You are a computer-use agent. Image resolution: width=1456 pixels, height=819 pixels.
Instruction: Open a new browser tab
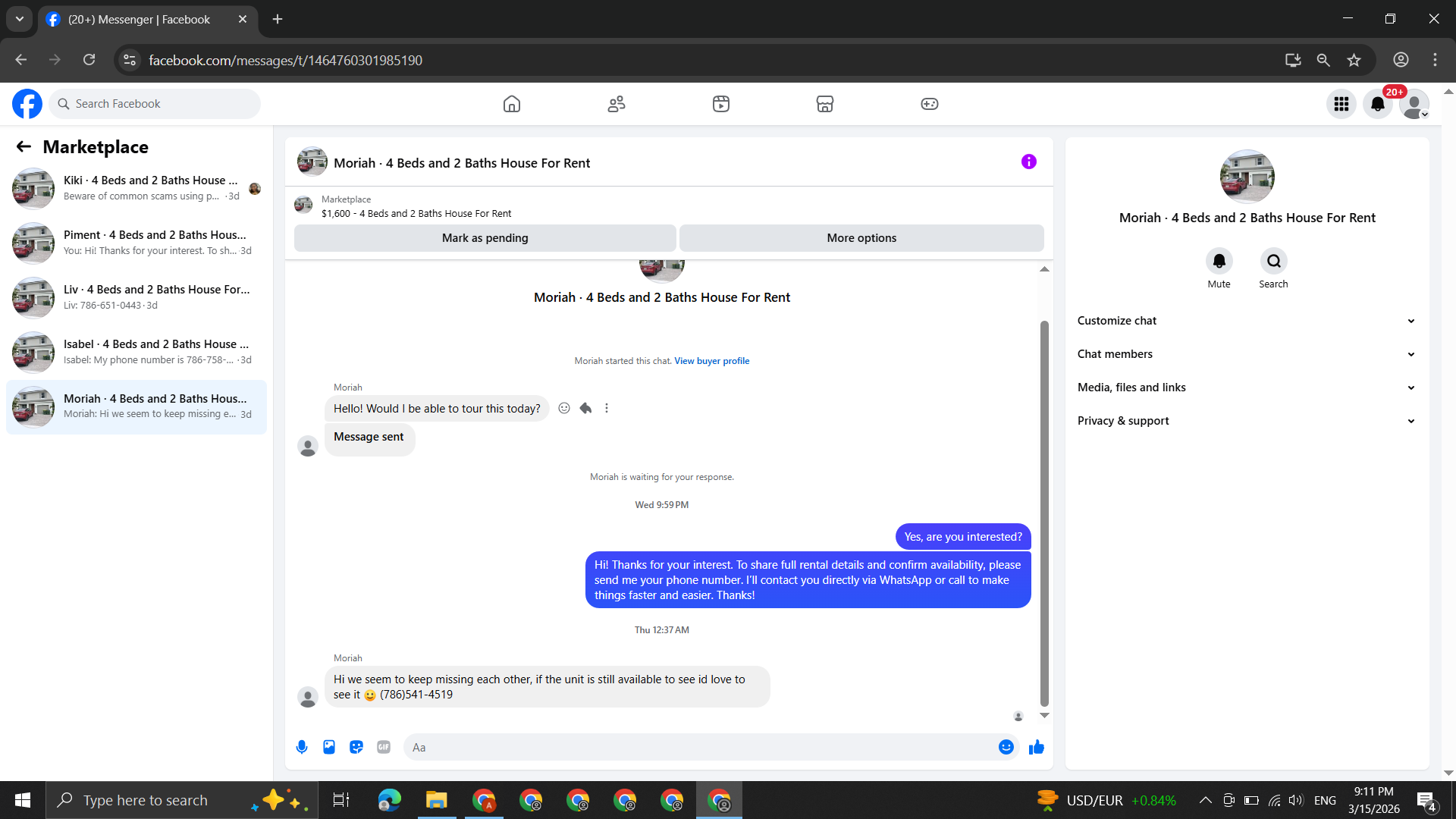278,19
